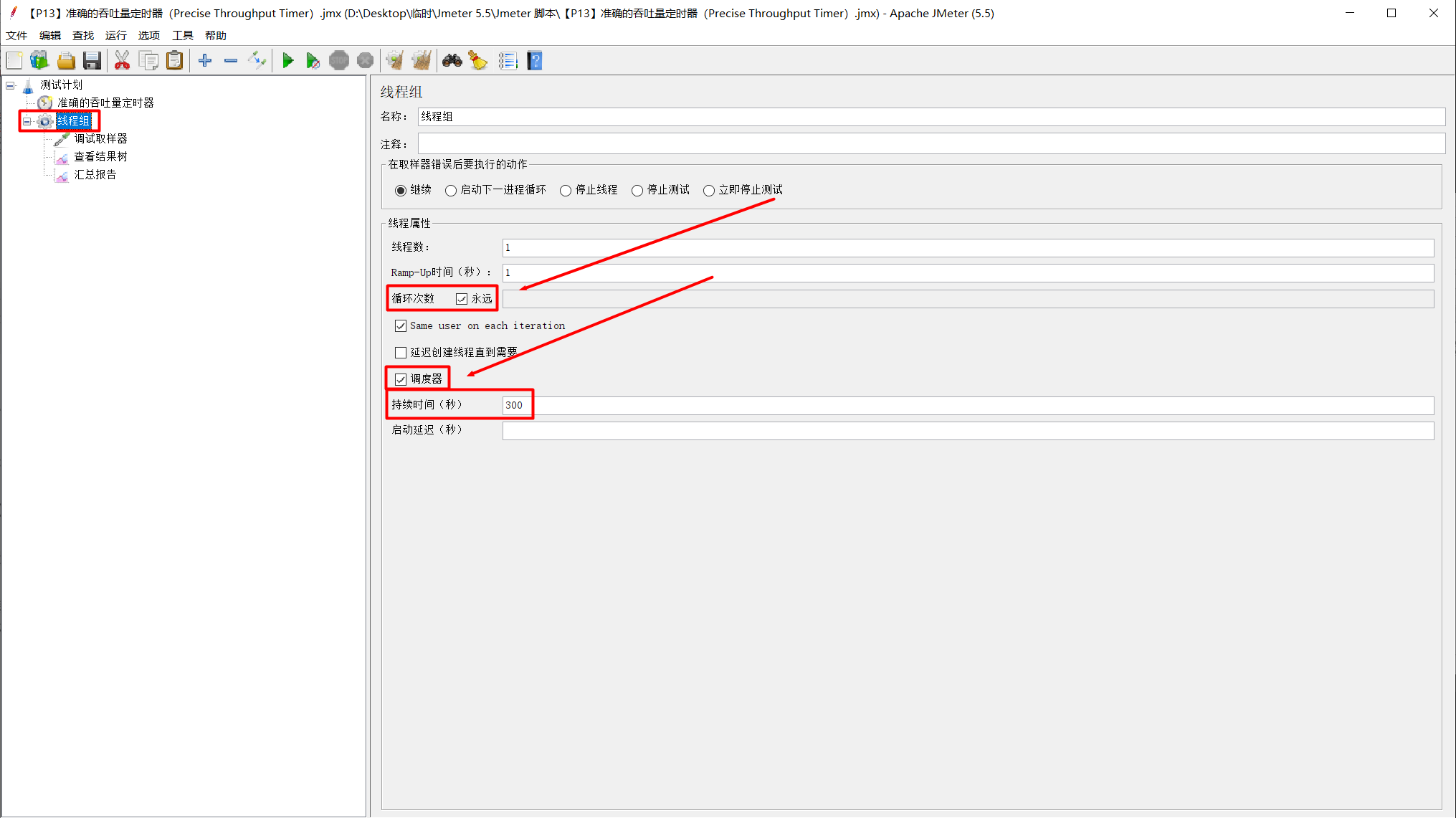Click the Ramp-Up时间 input field
Viewport: 1456px width, 818px height.
[x=968, y=273]
